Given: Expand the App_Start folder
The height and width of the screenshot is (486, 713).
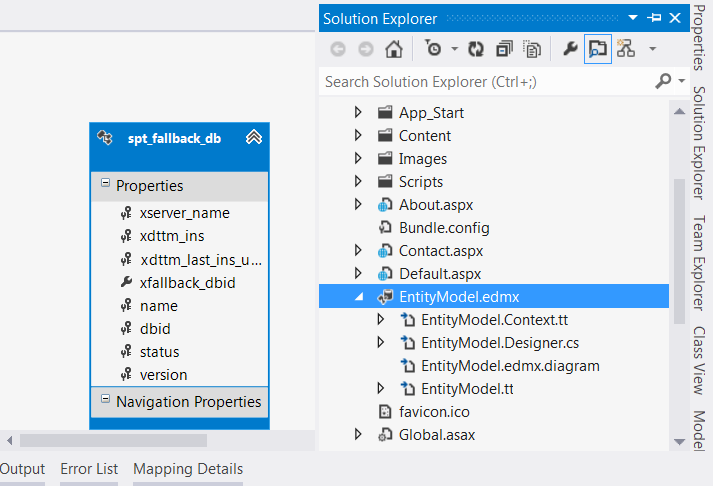Looking at the screenshot, I should [359, 113].
